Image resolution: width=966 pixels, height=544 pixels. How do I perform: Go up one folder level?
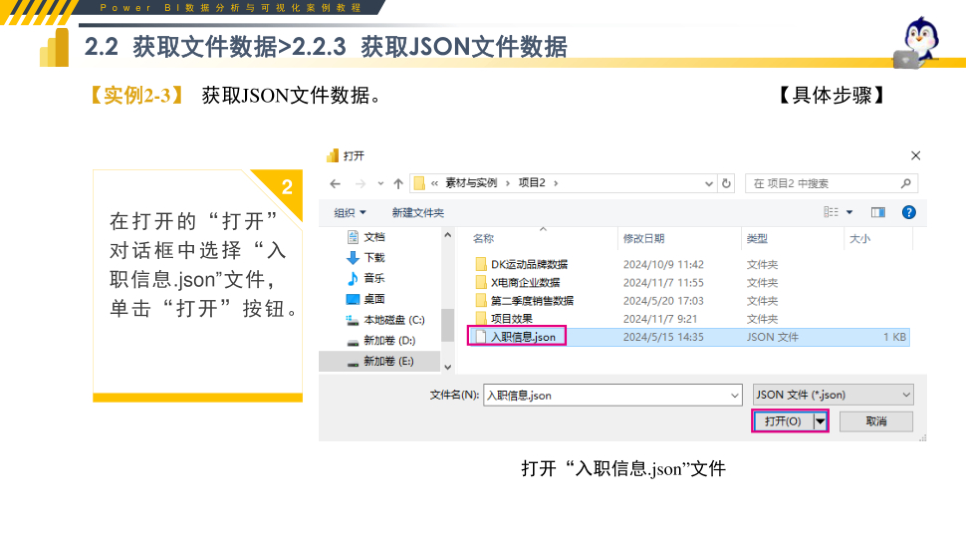(398, 184)
